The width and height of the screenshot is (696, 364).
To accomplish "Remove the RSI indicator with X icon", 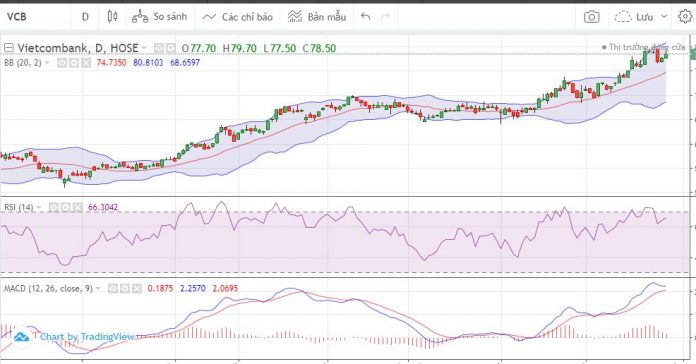I will tap(78, 207).
